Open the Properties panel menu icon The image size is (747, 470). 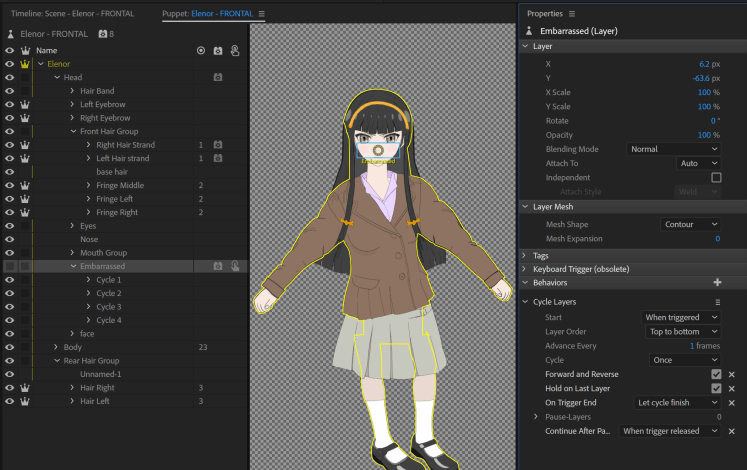tap(572, 14)
